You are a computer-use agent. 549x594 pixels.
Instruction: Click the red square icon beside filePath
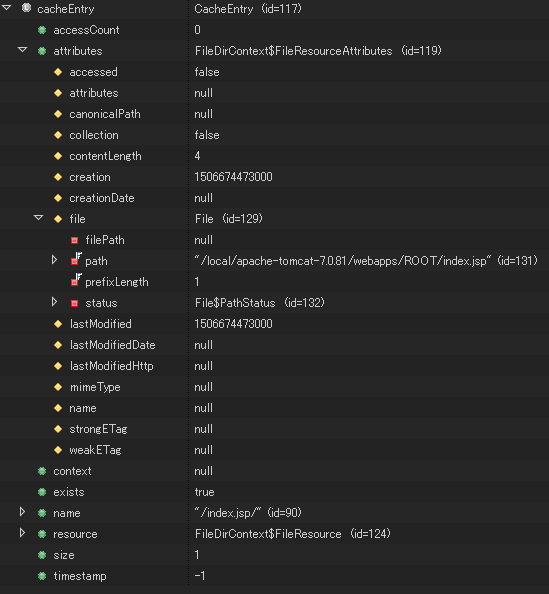(74, 240)
